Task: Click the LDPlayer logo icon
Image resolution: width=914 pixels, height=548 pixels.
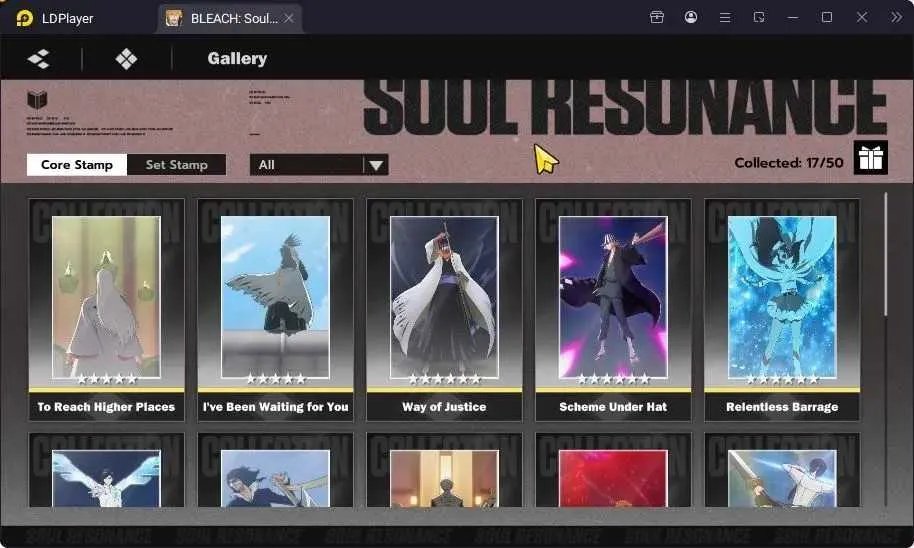Action: tap(24, 18)
